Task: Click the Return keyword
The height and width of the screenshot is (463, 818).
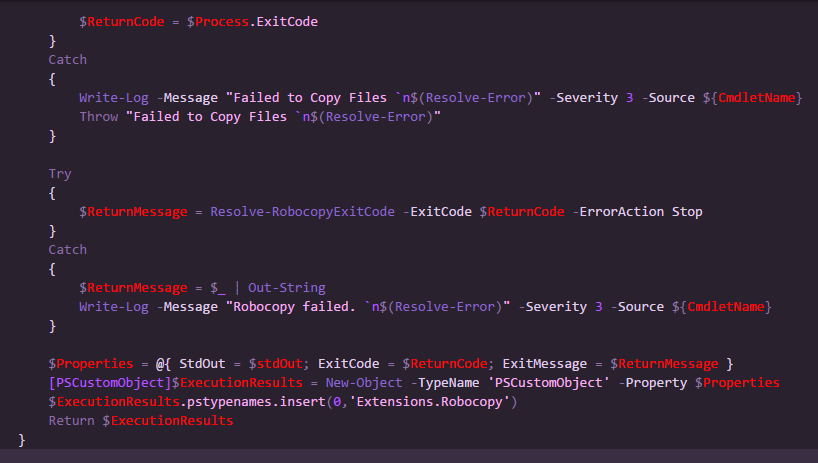Action: [71, 421]
